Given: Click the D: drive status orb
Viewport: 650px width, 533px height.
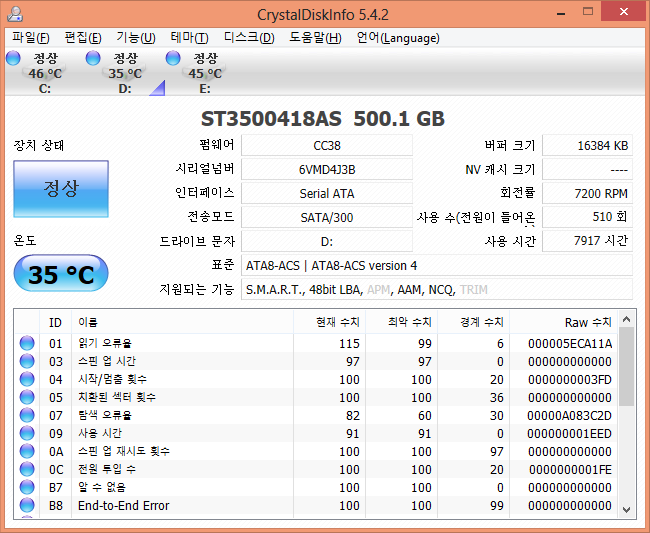Looking at the screenshot, I should (93, 58).
